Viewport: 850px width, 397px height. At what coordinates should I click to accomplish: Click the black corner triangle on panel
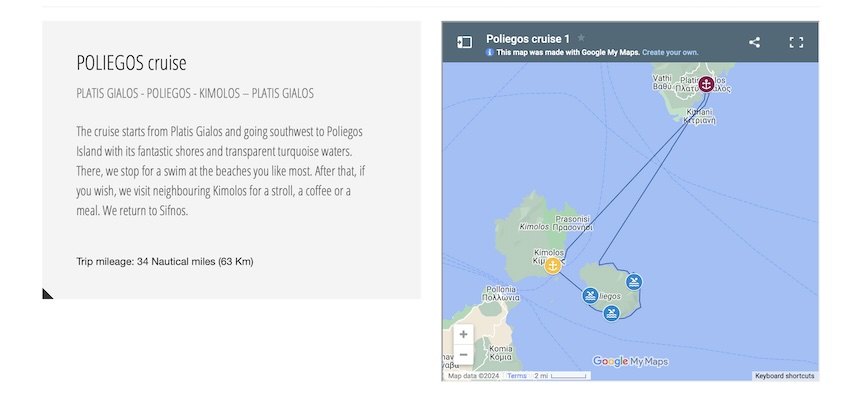point(47,294)
